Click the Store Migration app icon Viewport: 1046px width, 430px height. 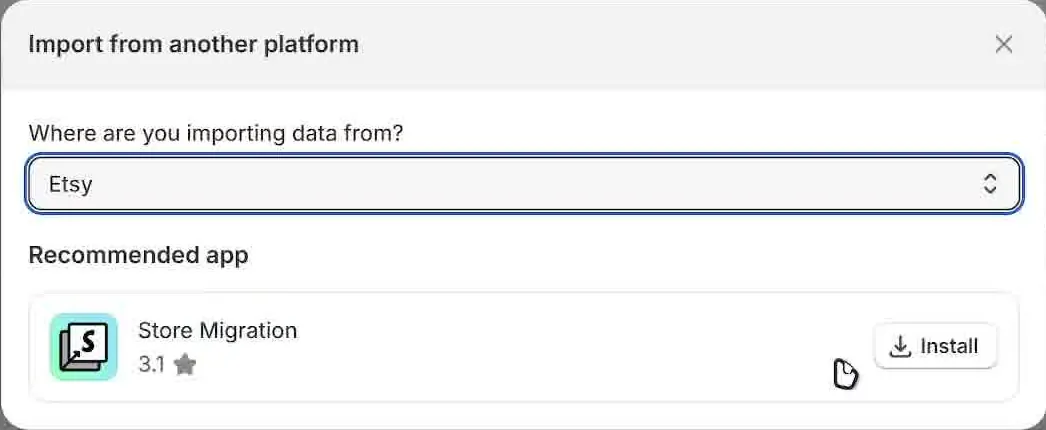[x=84, y=347]
